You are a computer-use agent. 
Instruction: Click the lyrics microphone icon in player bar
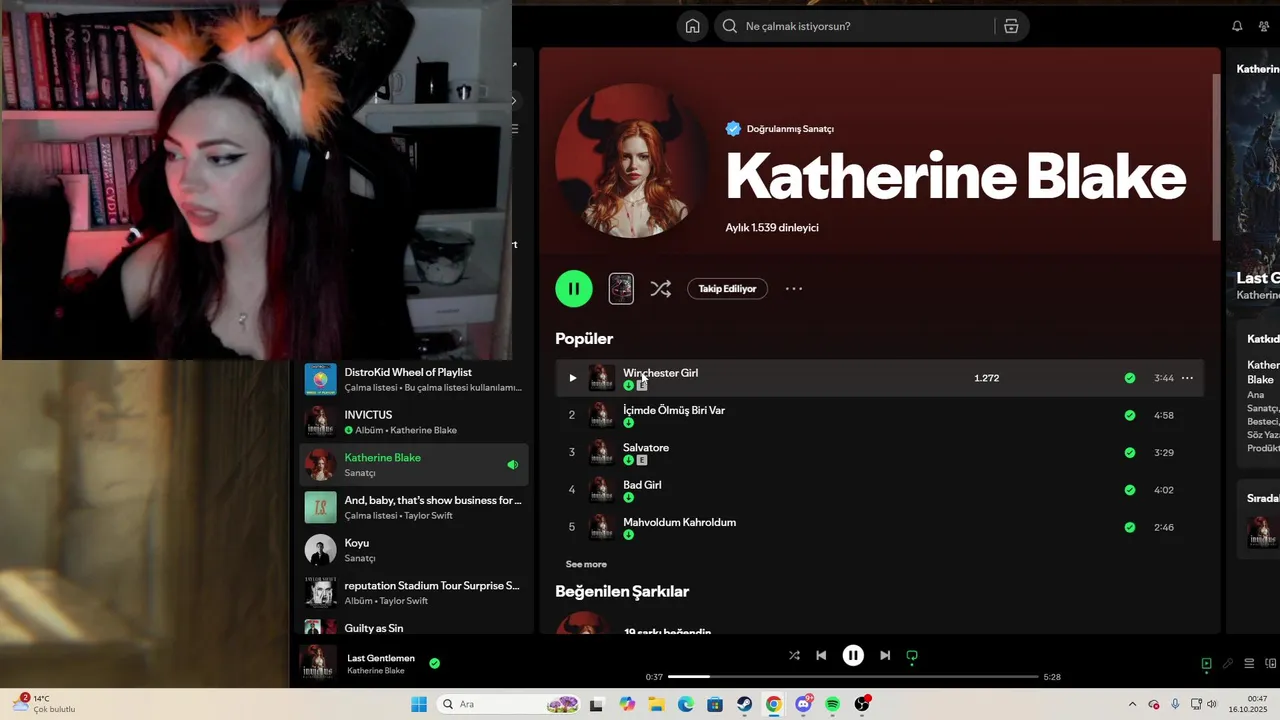[1228, 664]
